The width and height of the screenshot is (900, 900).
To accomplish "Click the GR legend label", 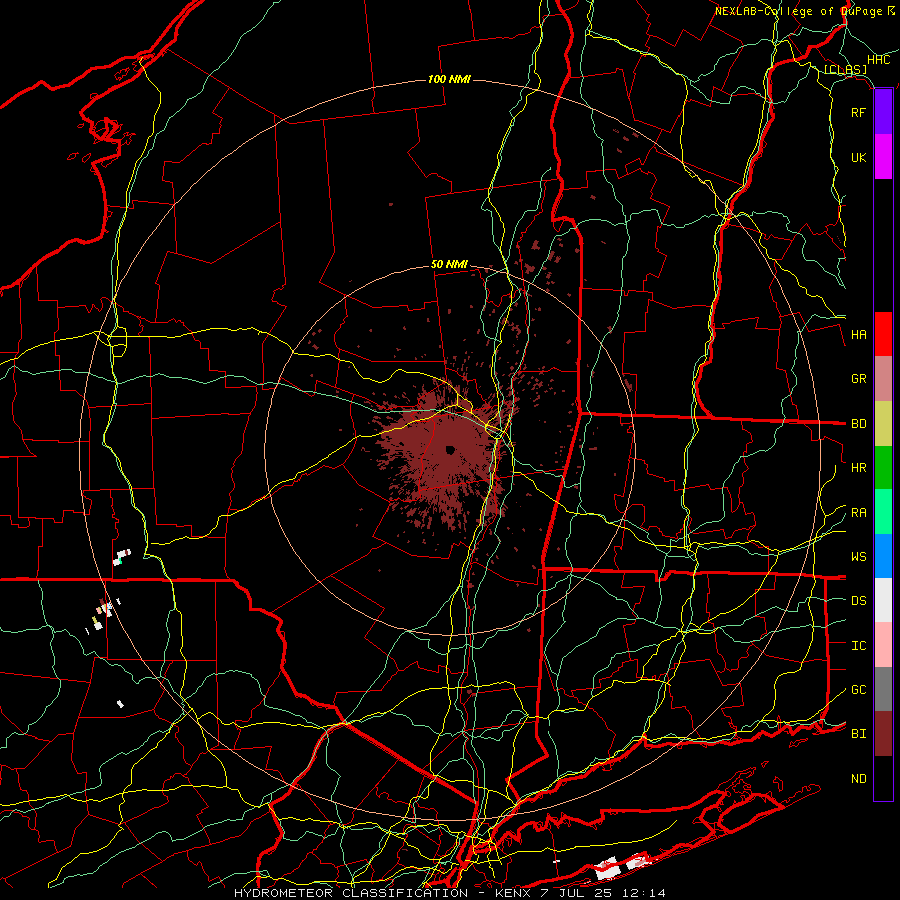I will coord(858,379).
